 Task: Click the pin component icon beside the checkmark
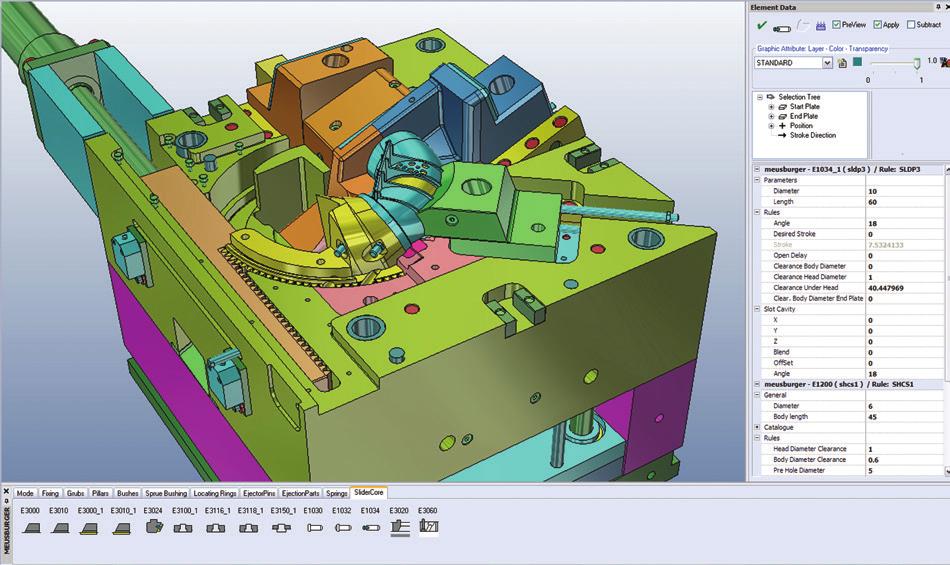pos(782,28)
